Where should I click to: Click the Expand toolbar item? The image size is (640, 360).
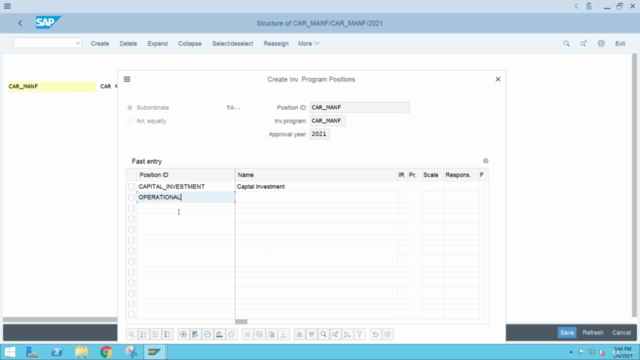pyautogui.click(x=158, y=43)
